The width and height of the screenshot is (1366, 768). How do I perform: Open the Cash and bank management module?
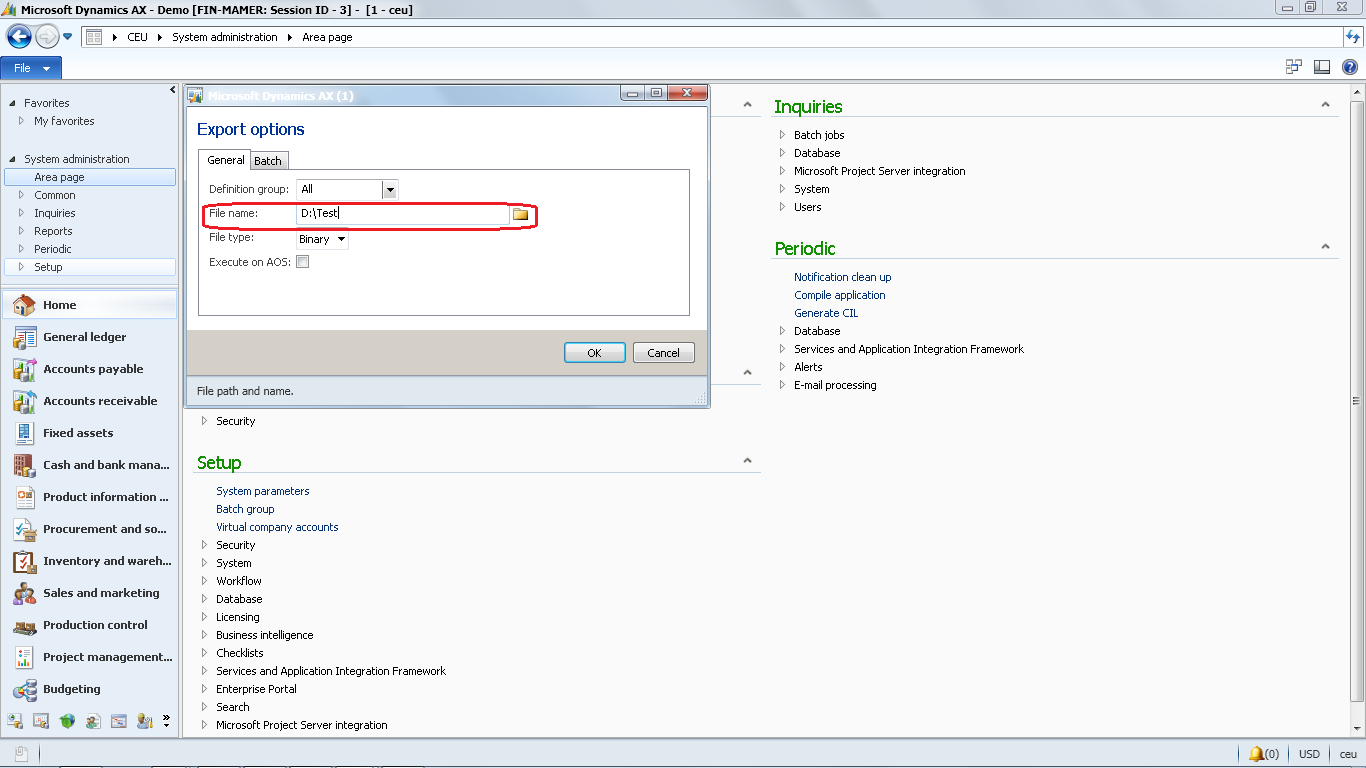pyautogui.click(x=90, y=465)
